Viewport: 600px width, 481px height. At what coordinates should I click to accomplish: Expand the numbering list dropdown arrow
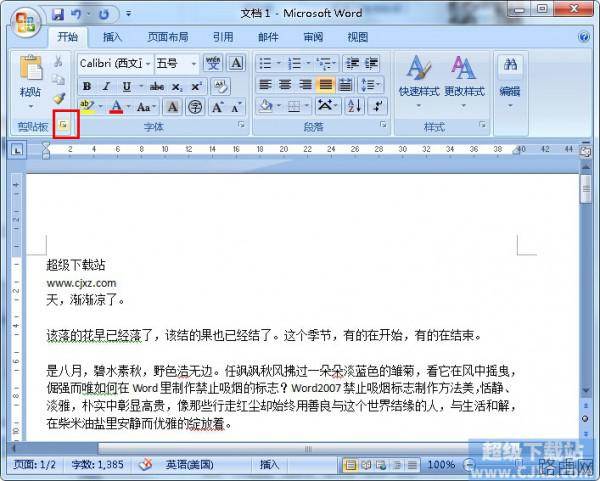(308, 64)
